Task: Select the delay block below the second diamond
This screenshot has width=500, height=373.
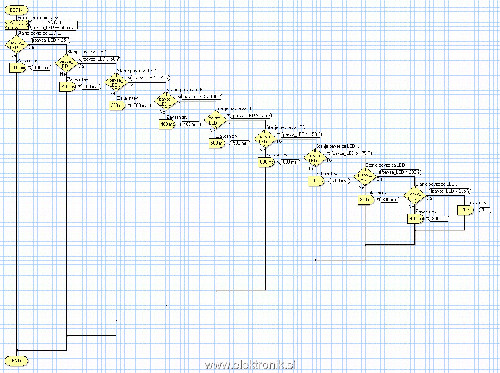Action: click(67, 87)
